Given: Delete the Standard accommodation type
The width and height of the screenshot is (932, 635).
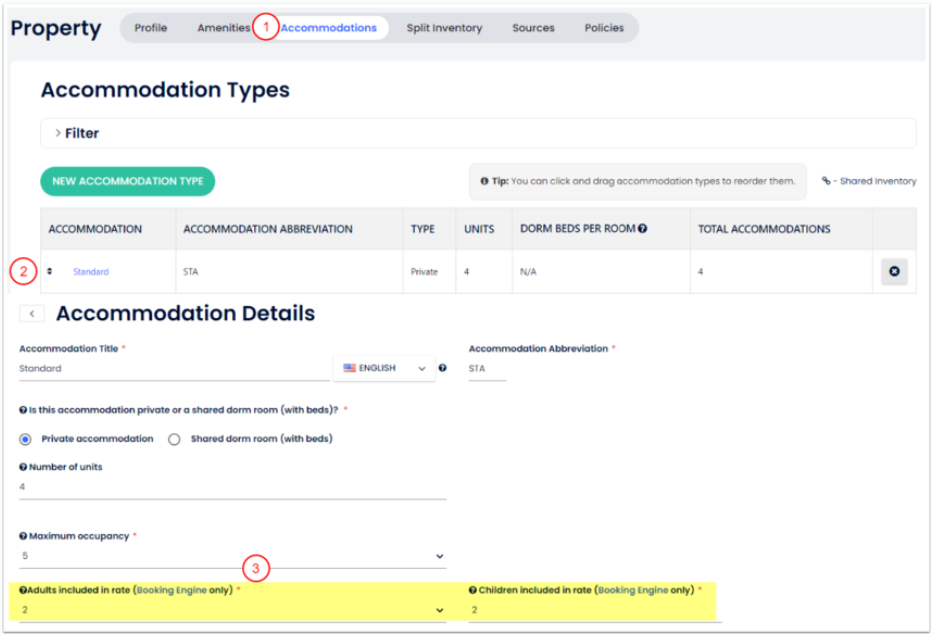Looking at the screenshot, I should coord(894,272).
